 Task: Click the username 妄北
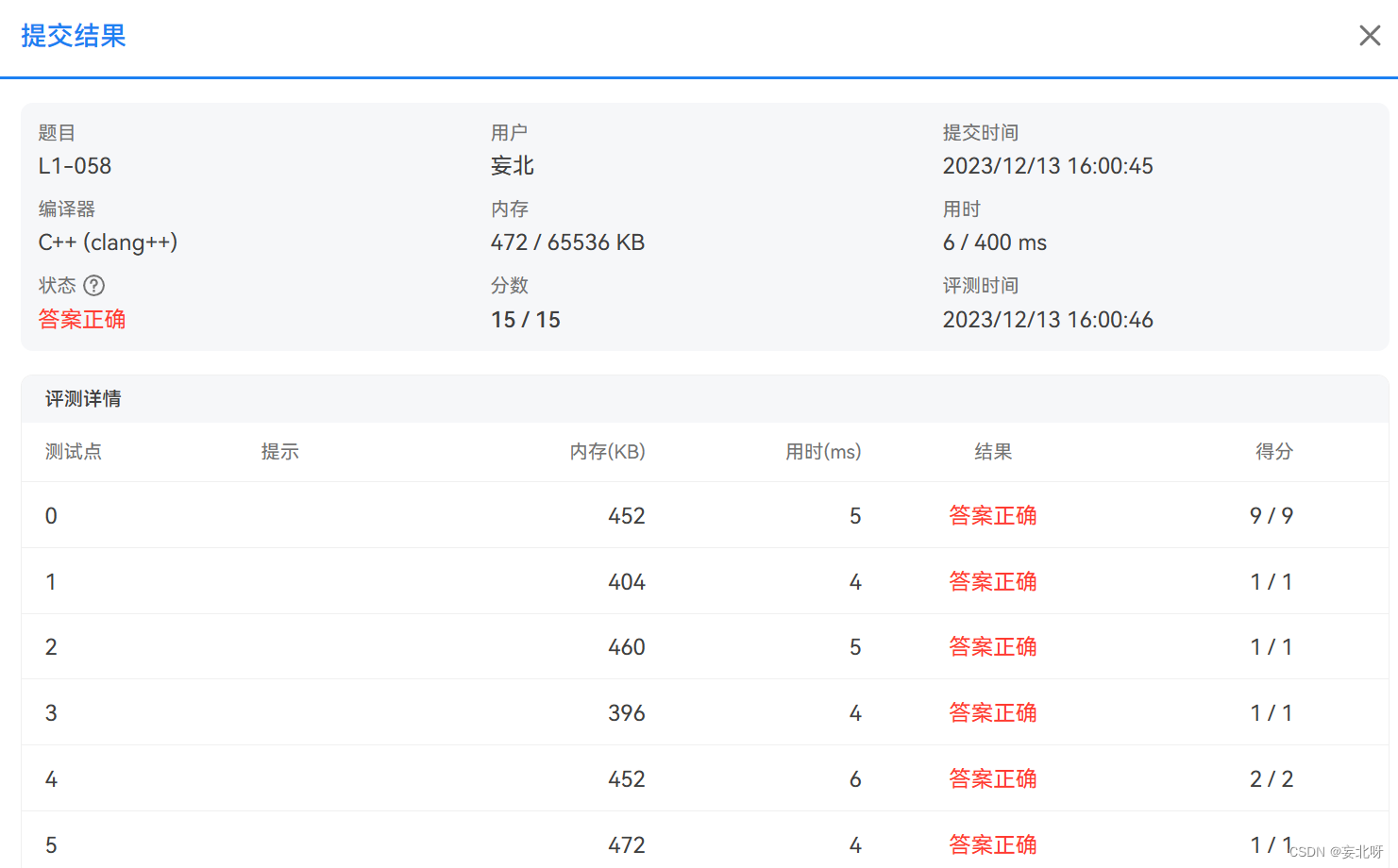(x=513, y=166)
